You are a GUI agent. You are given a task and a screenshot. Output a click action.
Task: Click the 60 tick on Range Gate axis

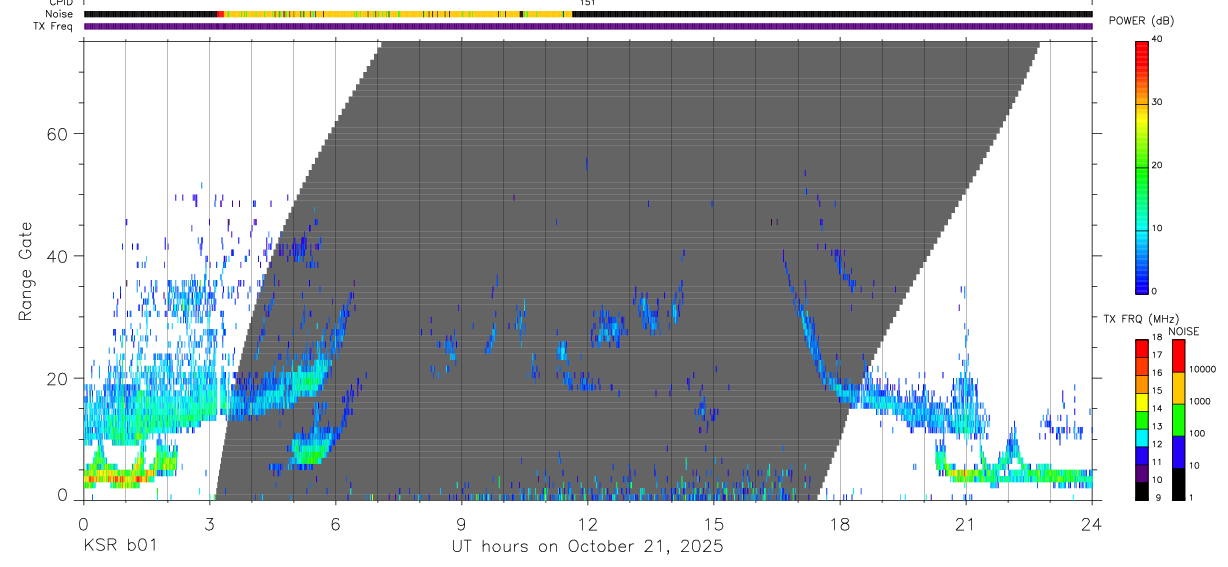pyautogui.click(x=57, y=134)
